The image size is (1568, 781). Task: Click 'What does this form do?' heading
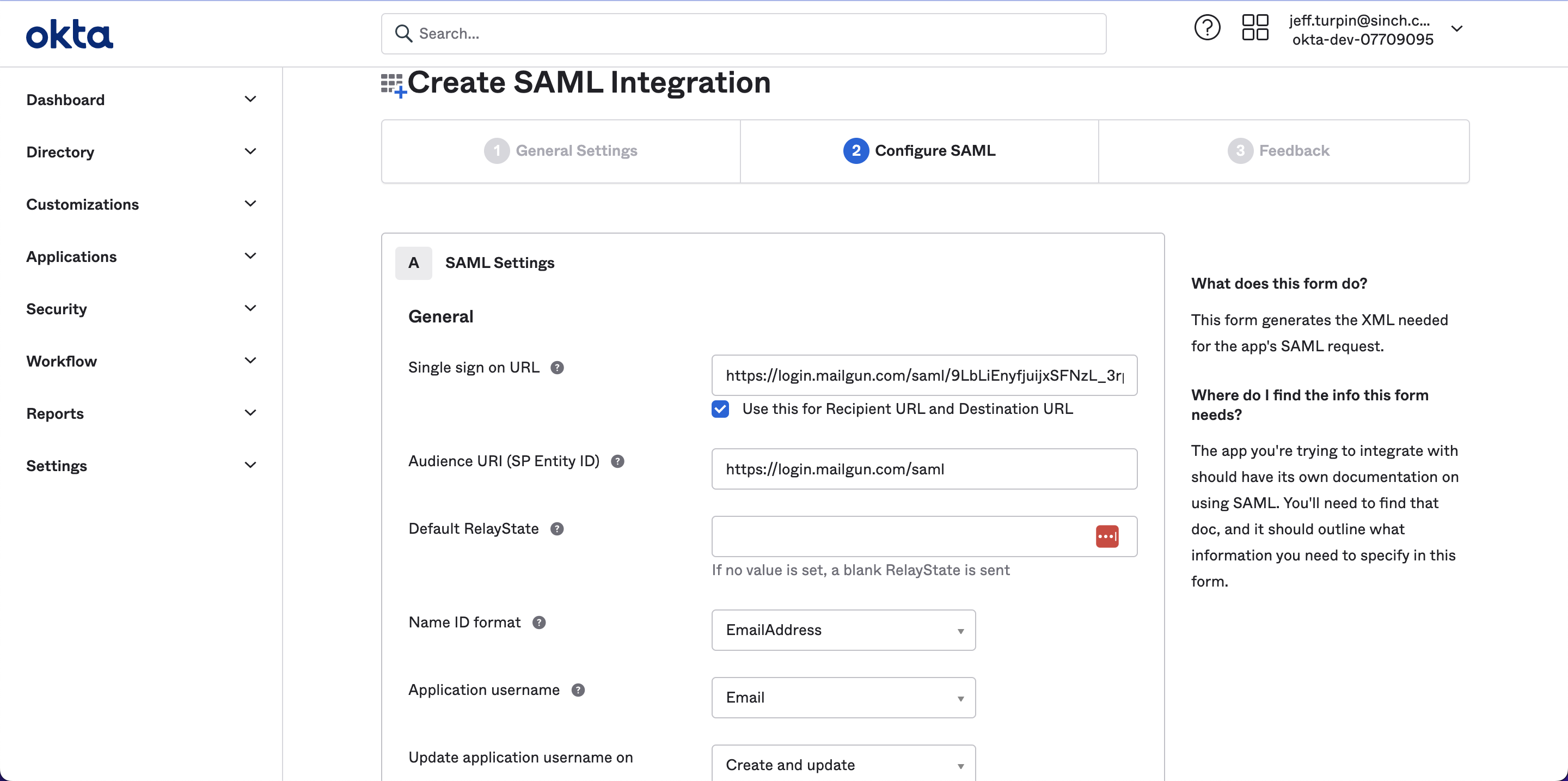point(1279,284)
